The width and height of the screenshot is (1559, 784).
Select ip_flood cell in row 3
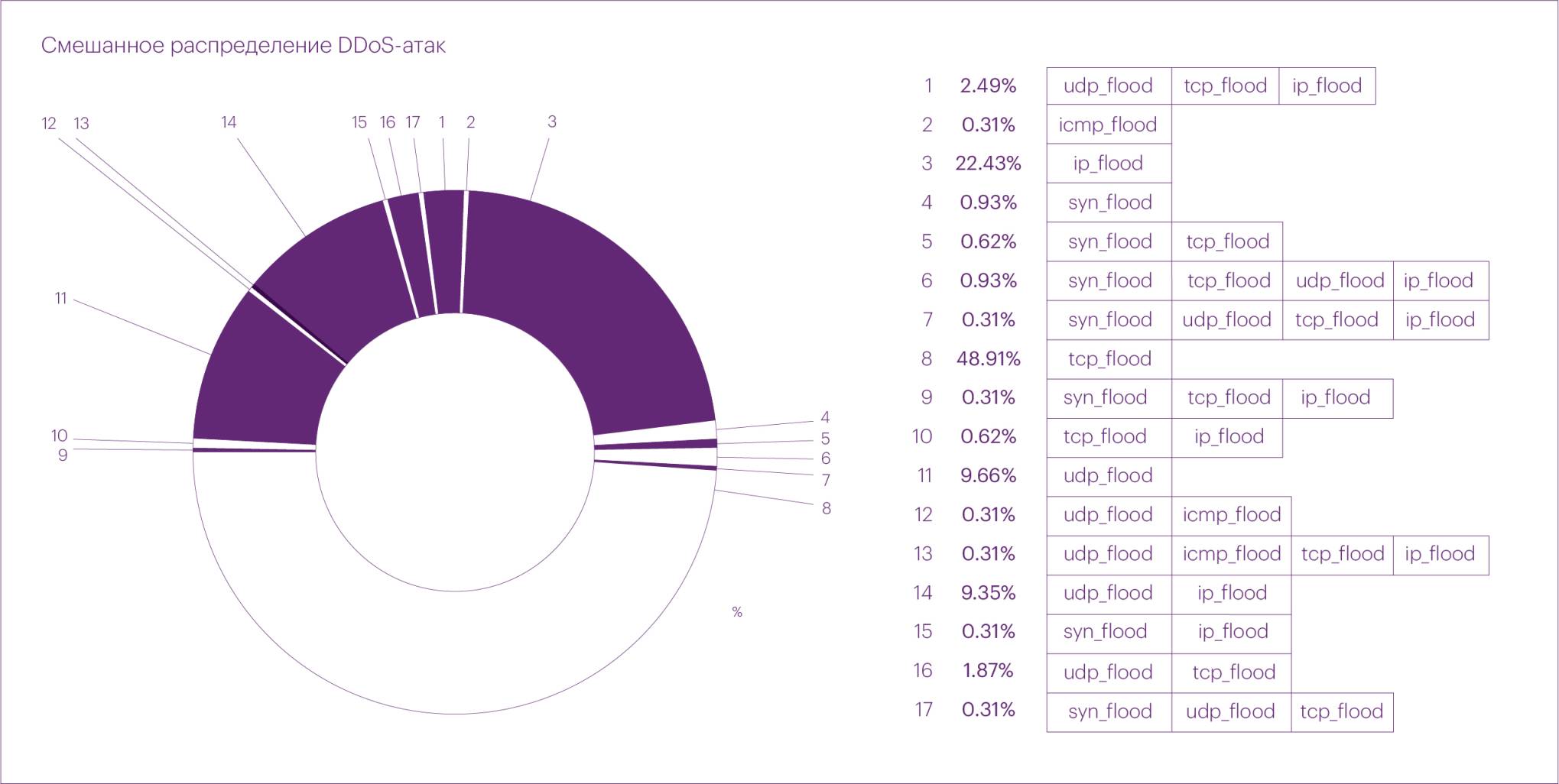(x=1109, y=164)
